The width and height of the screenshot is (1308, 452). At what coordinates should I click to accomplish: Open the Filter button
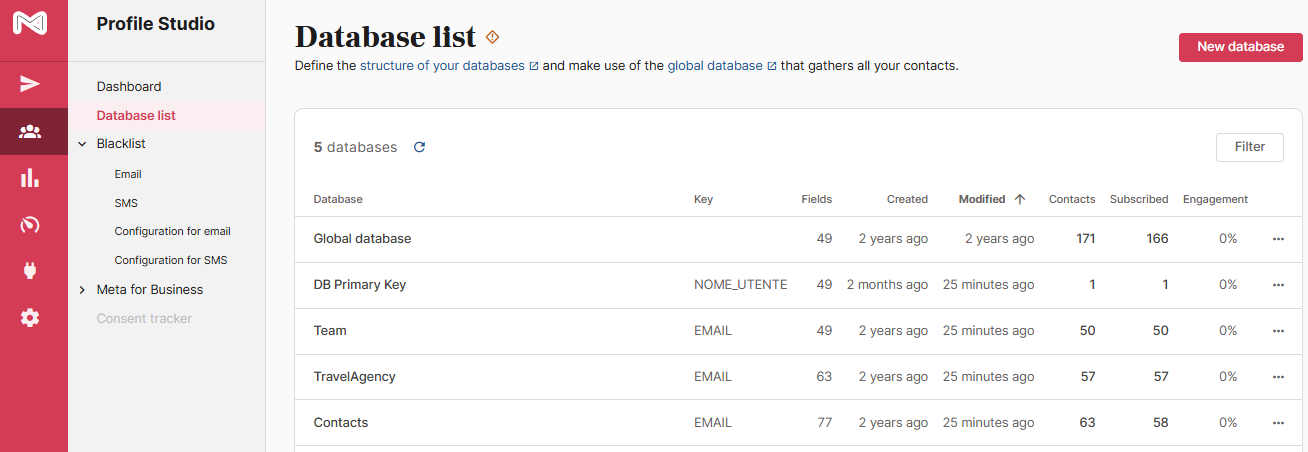click(x=1249, y=147)
